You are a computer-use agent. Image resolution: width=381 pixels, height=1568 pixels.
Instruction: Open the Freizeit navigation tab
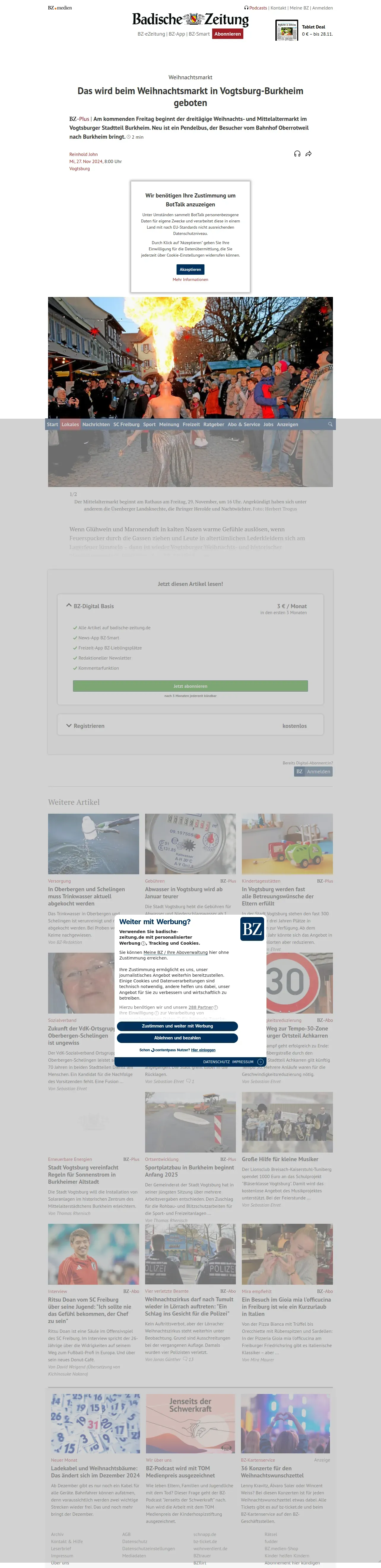click(x=191, y=424)
